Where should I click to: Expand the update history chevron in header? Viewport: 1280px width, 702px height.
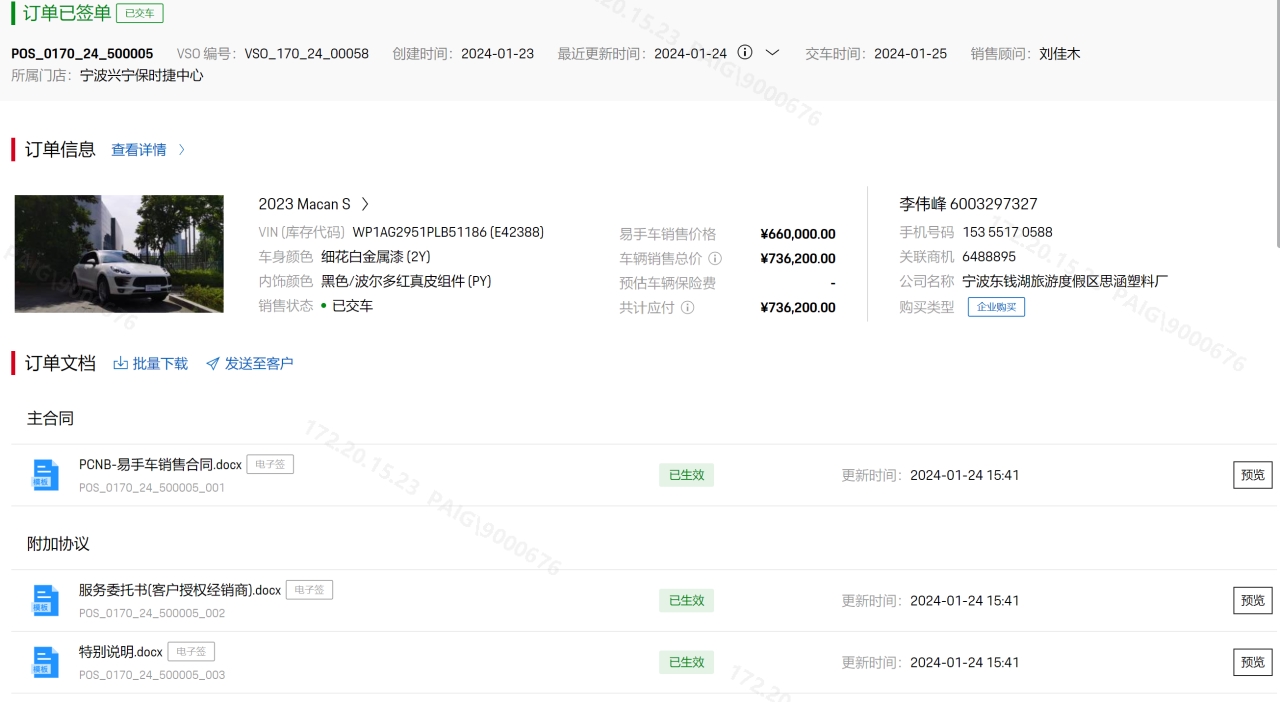772,53
